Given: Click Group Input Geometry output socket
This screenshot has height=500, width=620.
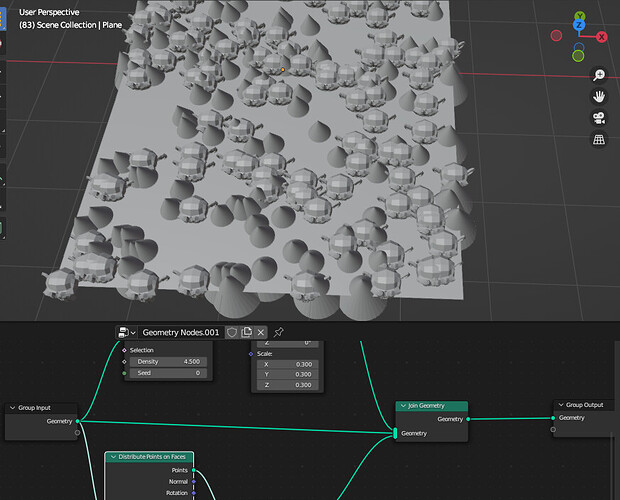Looking at the screenshot, I should [78, 421].
